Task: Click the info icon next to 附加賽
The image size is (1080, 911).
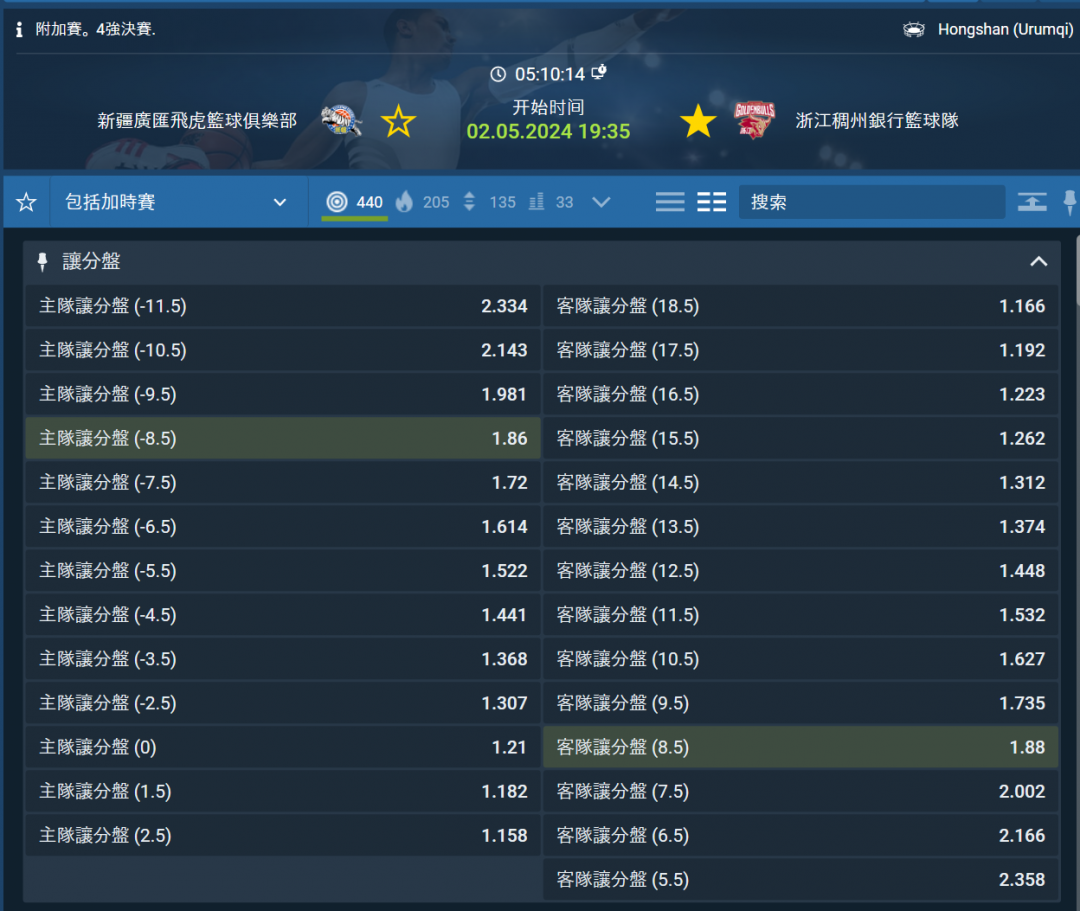Action: [19, 30]
